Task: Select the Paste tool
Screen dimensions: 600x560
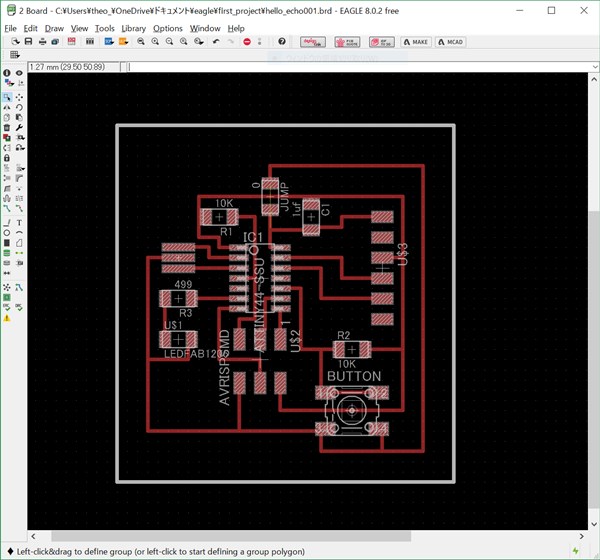Action: tap(19, 118)
